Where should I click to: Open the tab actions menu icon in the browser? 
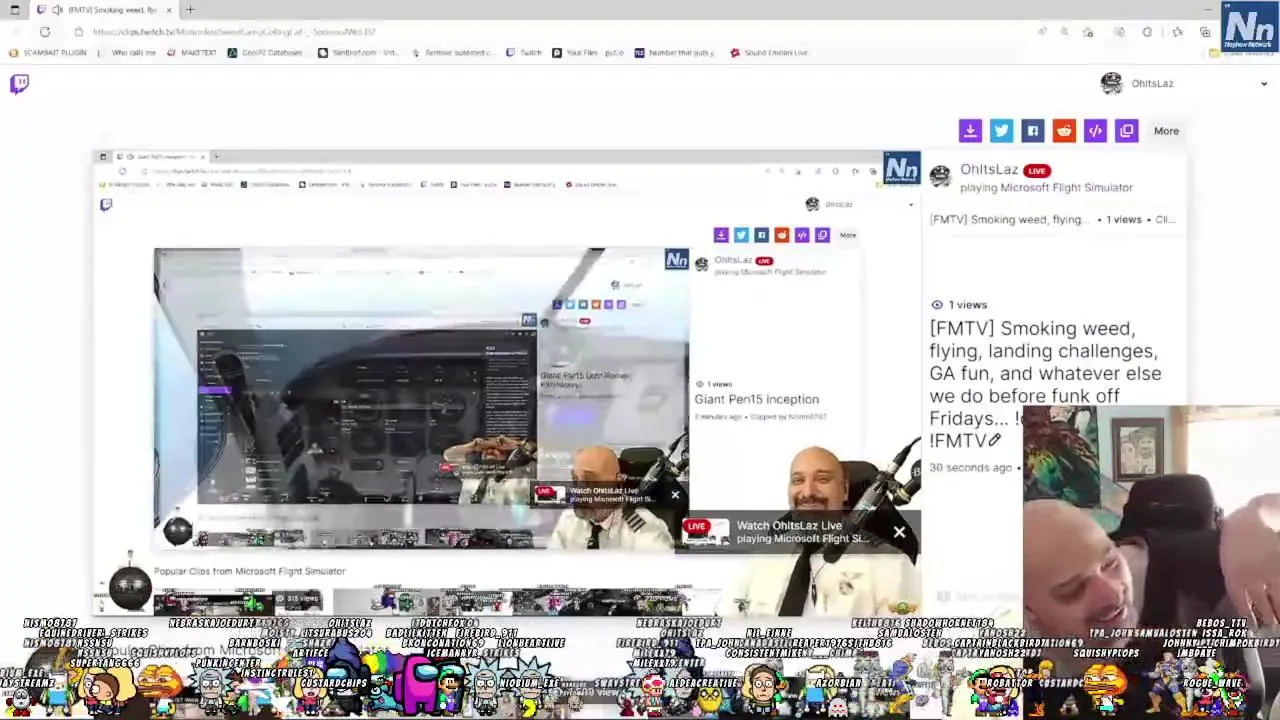(14, 10)
